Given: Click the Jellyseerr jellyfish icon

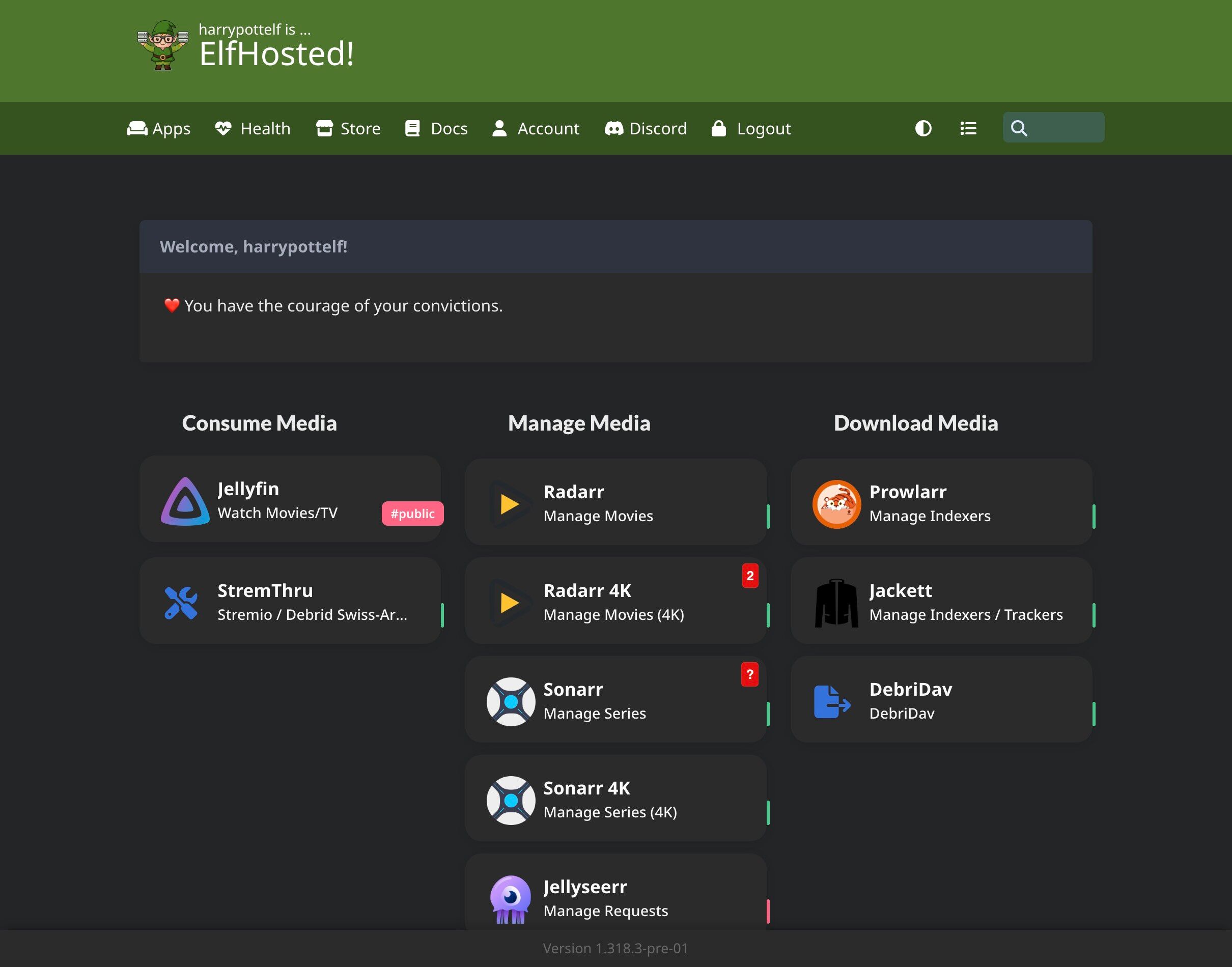Looking at the screenshot, I should pos(510,899).
